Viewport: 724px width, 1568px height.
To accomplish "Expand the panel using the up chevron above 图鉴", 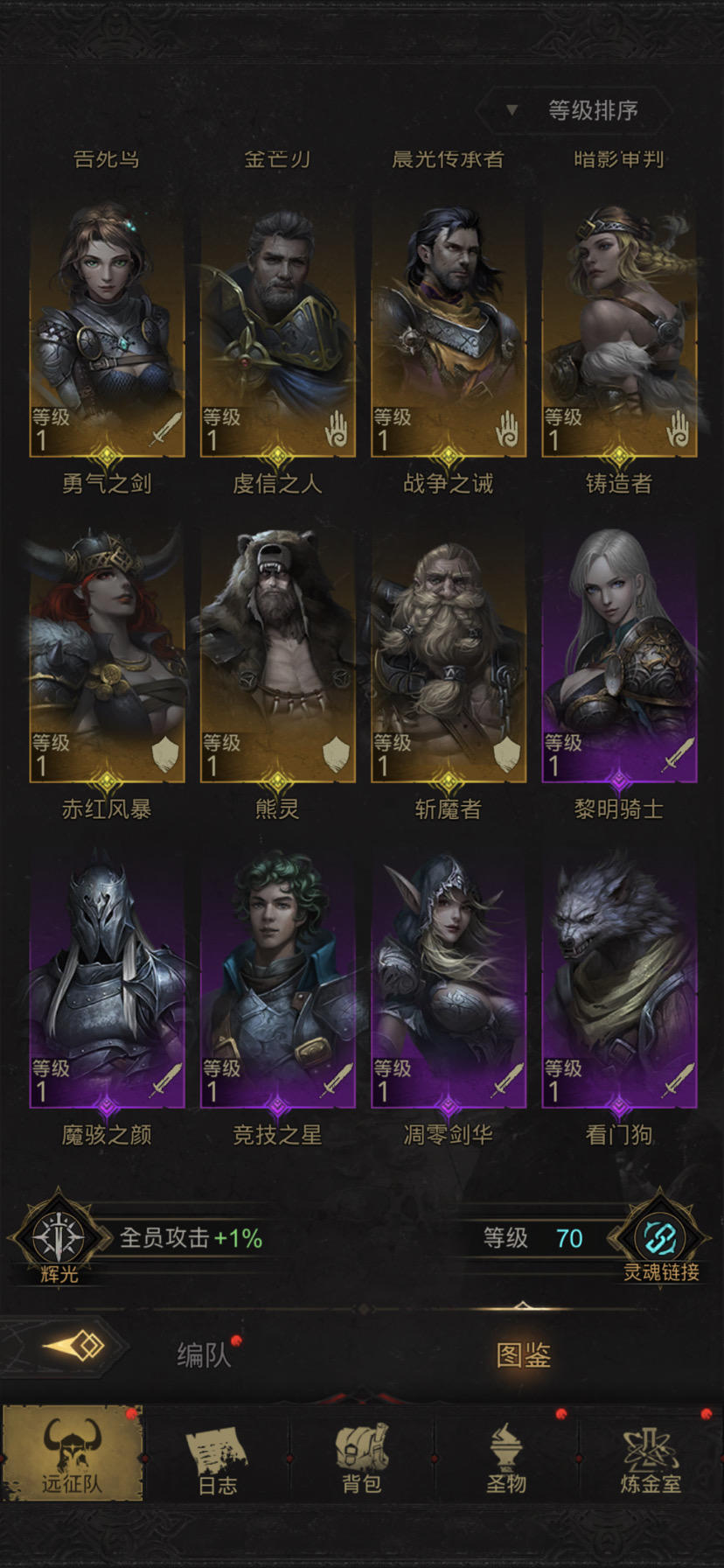I will 522,1305.
